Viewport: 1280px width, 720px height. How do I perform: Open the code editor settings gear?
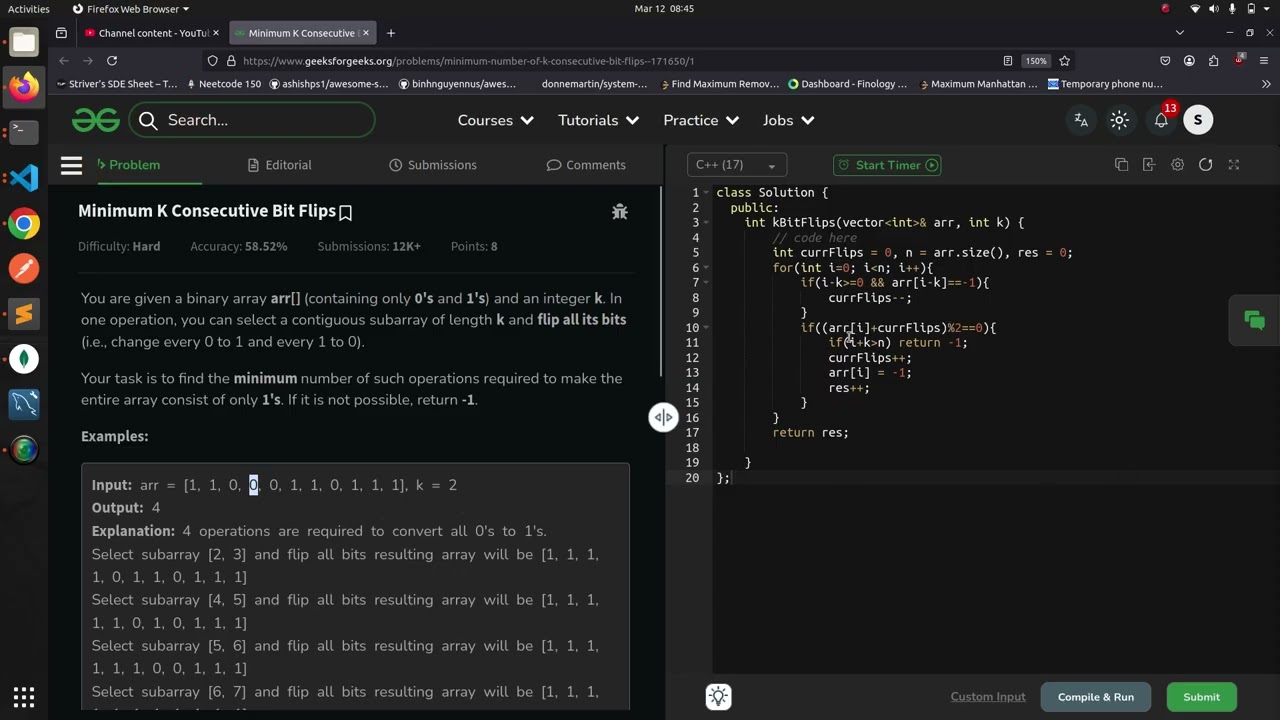(x=1177, y=165)
